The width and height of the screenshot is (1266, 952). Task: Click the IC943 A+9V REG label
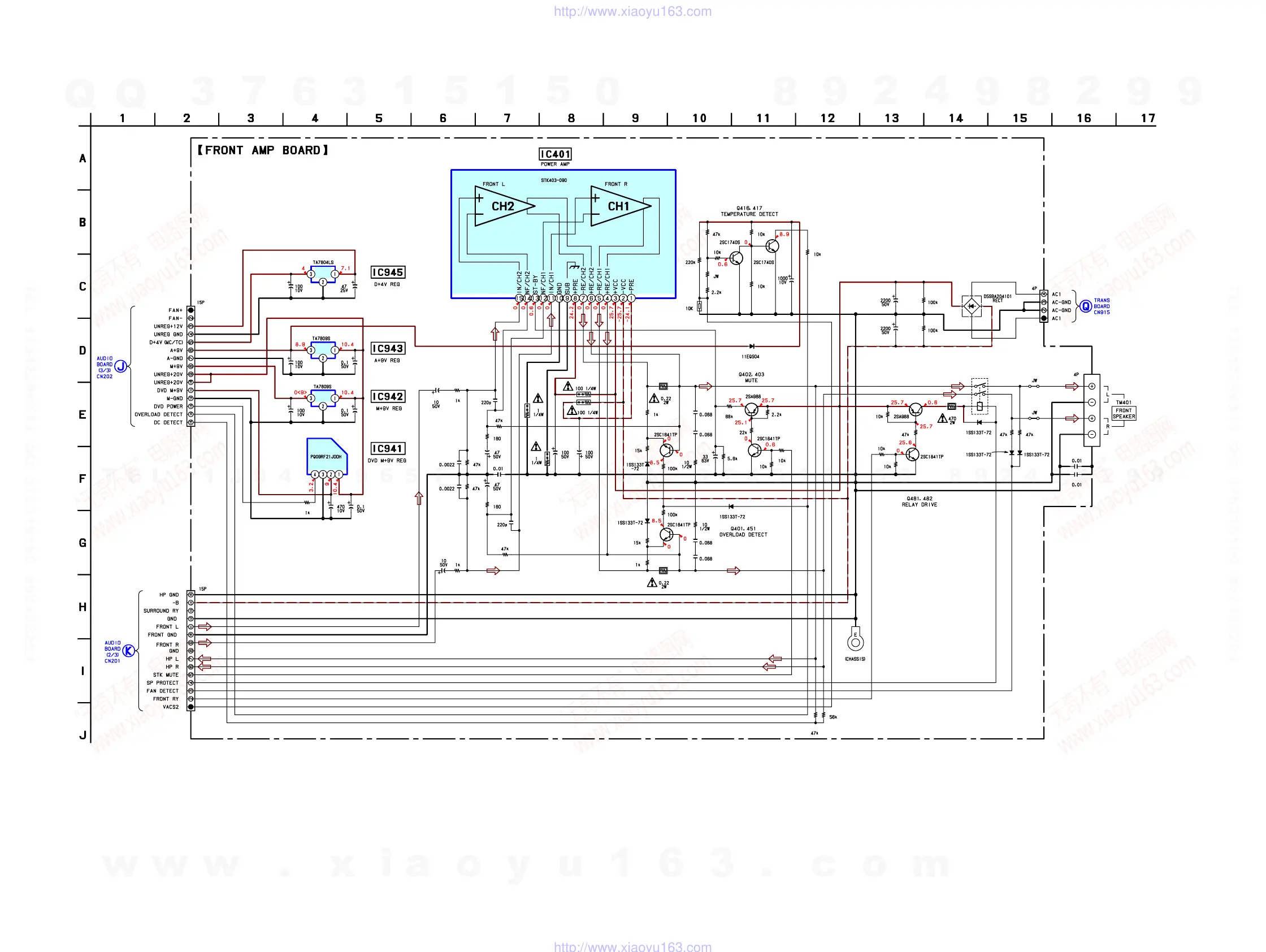[388, 349]
